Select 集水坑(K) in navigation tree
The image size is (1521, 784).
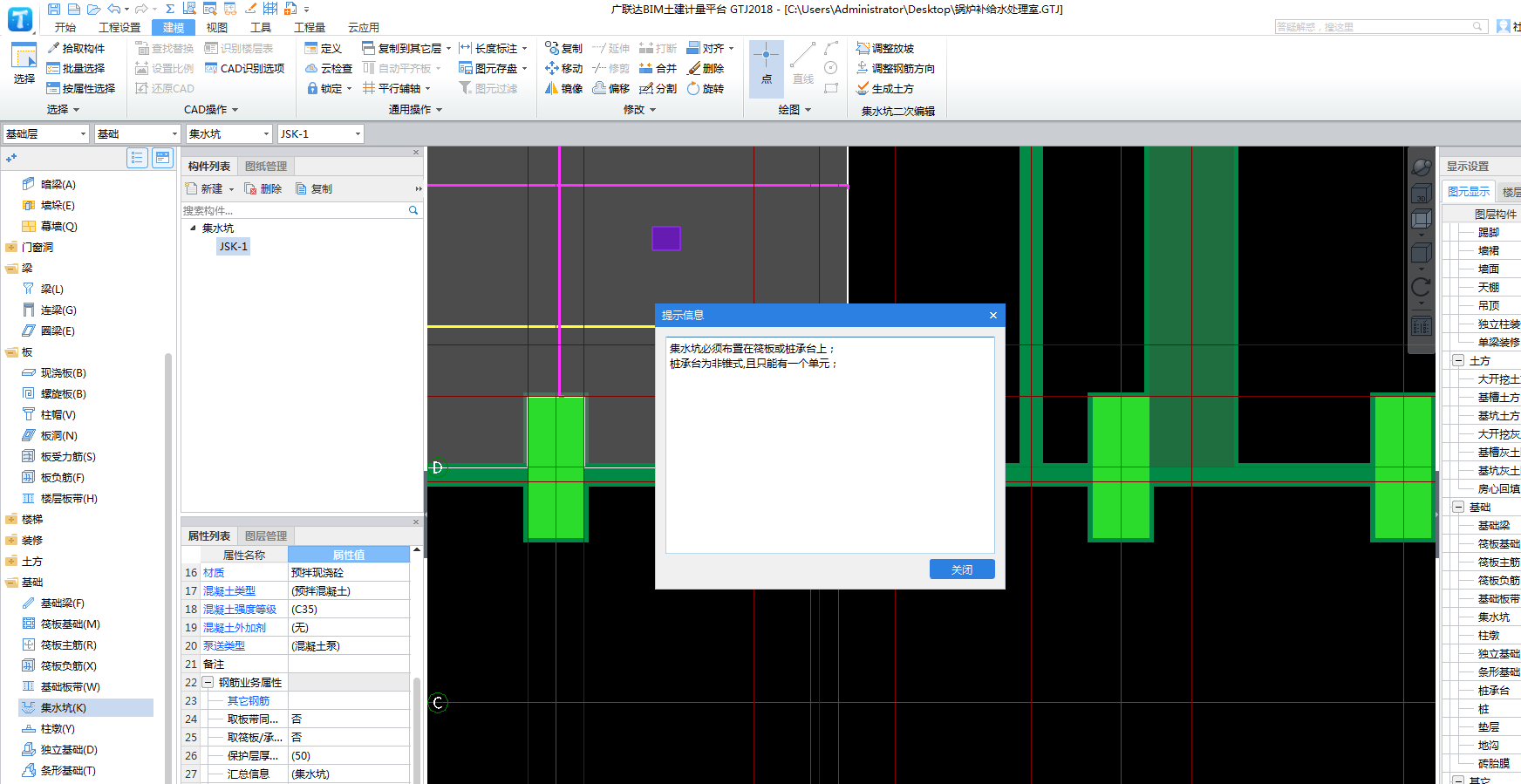pyautogui.click(x=85, y=708)
